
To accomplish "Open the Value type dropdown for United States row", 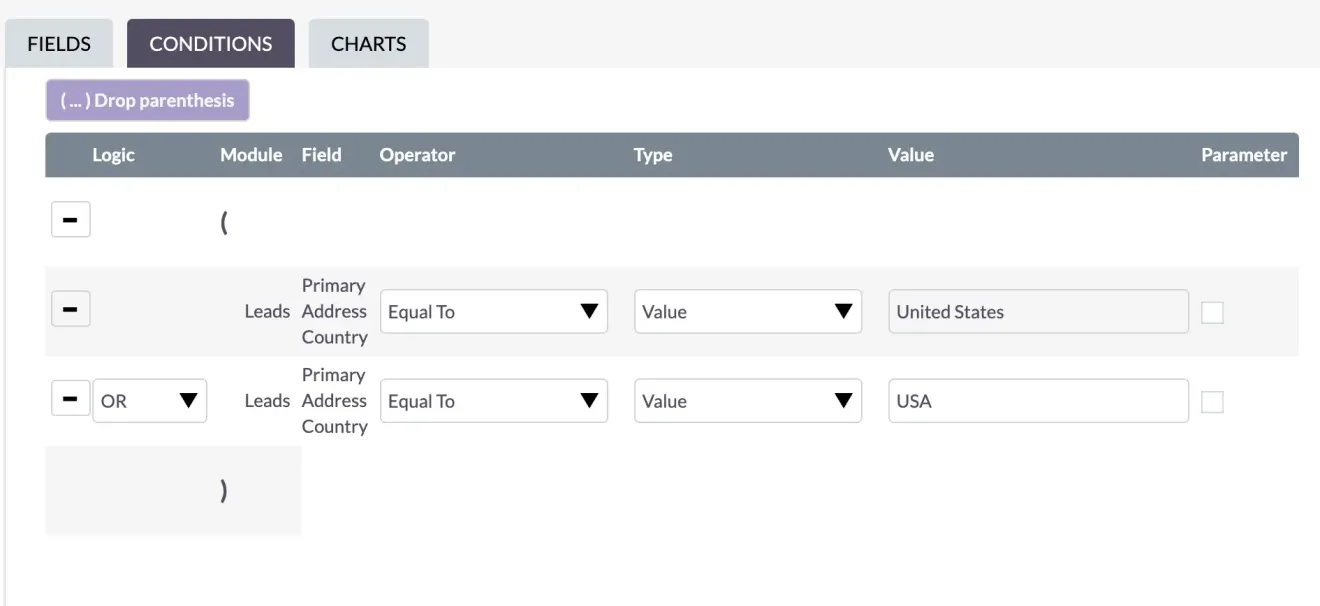I will click(747, 311).
